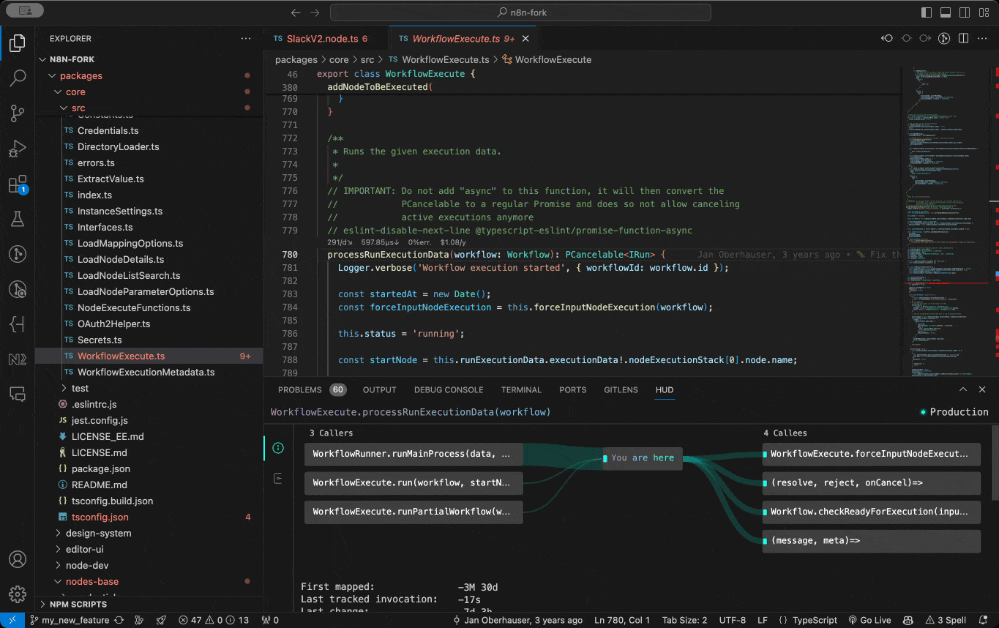
Task: Open the Extensions view
Action: click(17, 184)
